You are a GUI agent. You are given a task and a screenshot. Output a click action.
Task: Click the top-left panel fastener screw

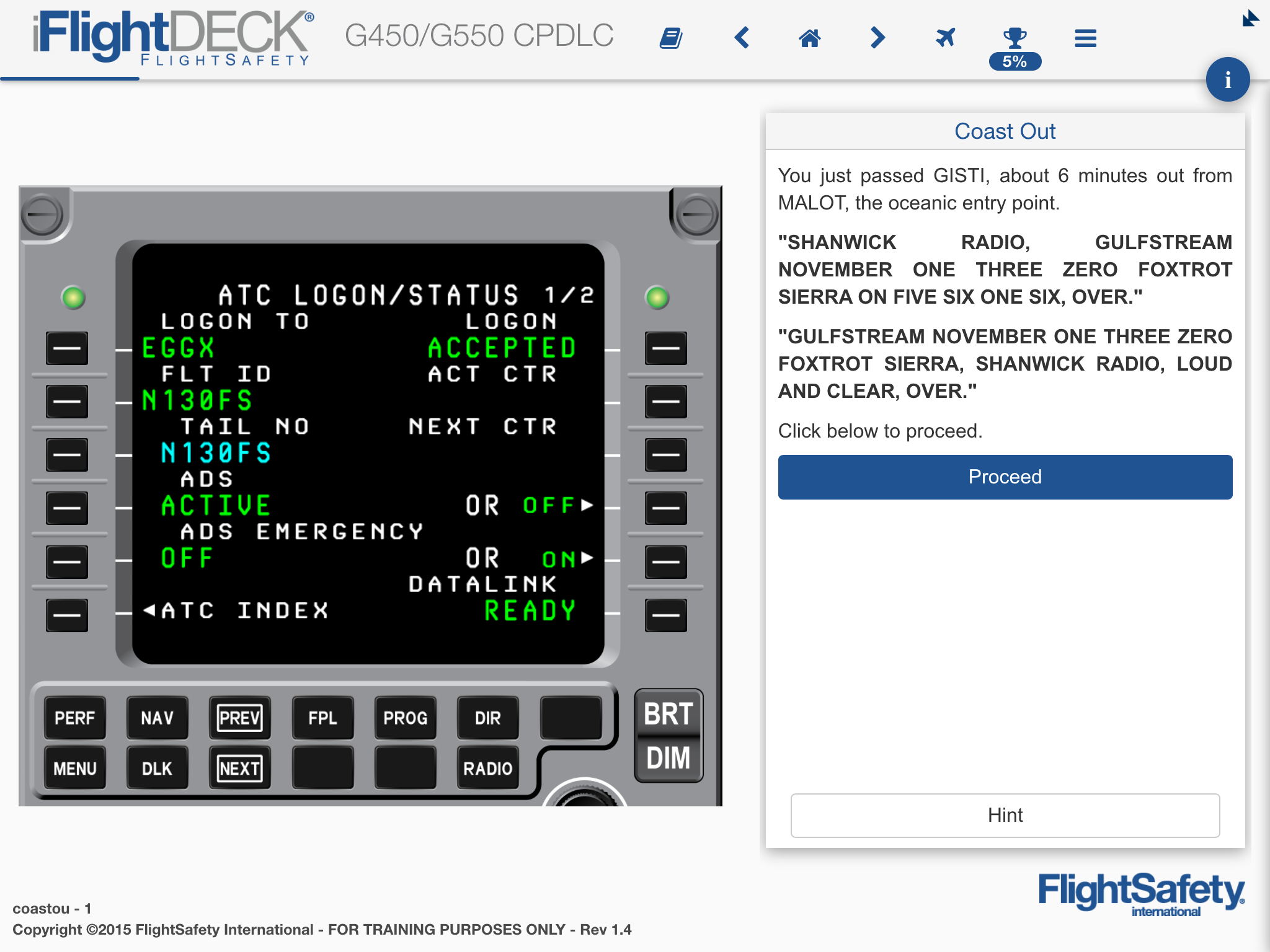click(x=42, y=215)
